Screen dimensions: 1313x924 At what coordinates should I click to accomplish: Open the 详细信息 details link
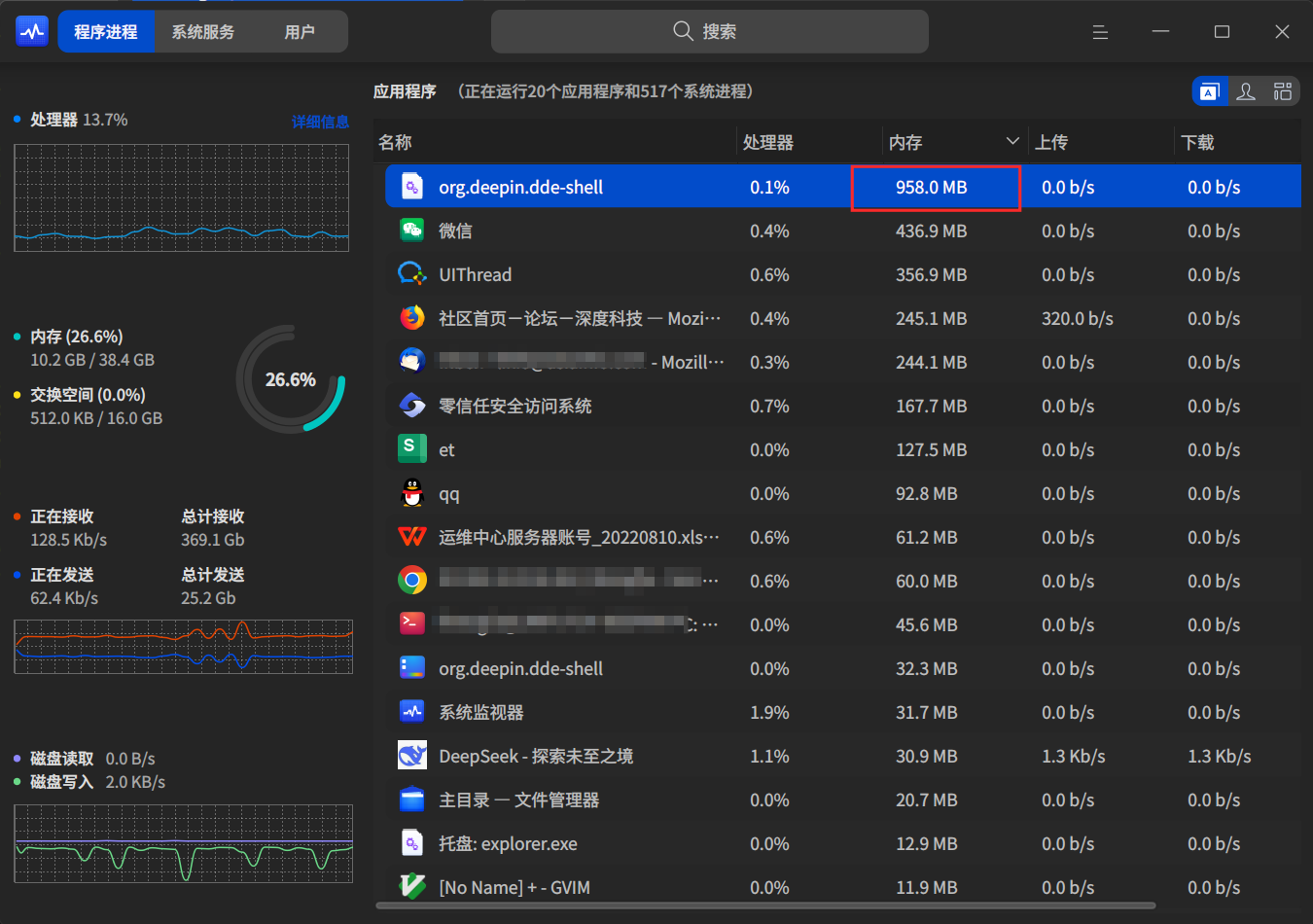[320, 122]
